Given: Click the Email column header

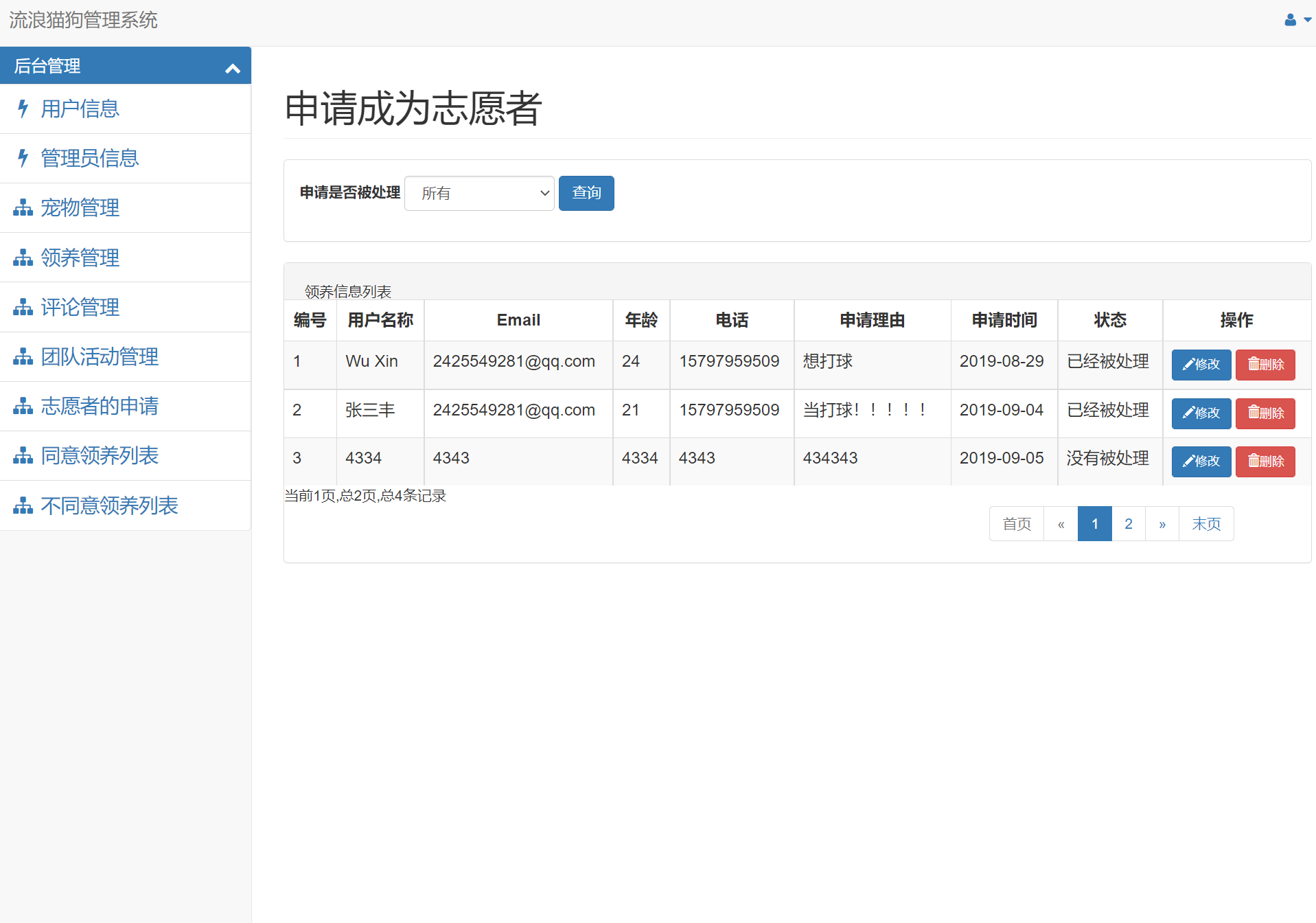Looking at the screenshot, I should pyautogui.click(x=518, y=320).
